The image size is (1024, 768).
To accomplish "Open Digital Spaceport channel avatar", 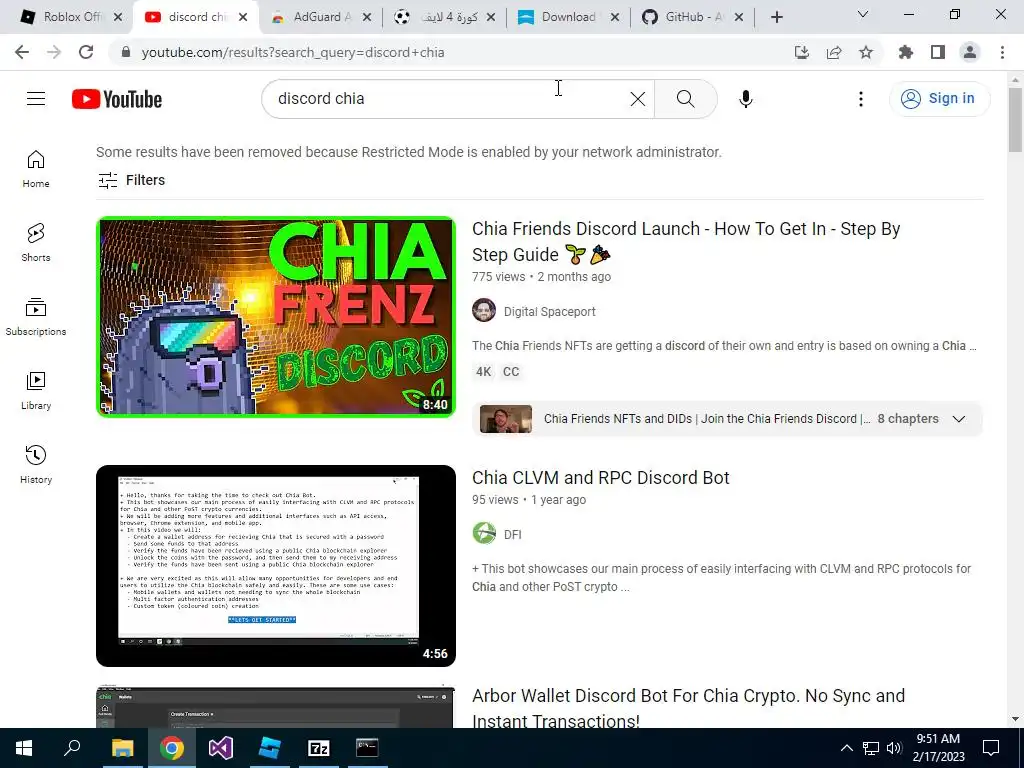I will click(484, 311).
